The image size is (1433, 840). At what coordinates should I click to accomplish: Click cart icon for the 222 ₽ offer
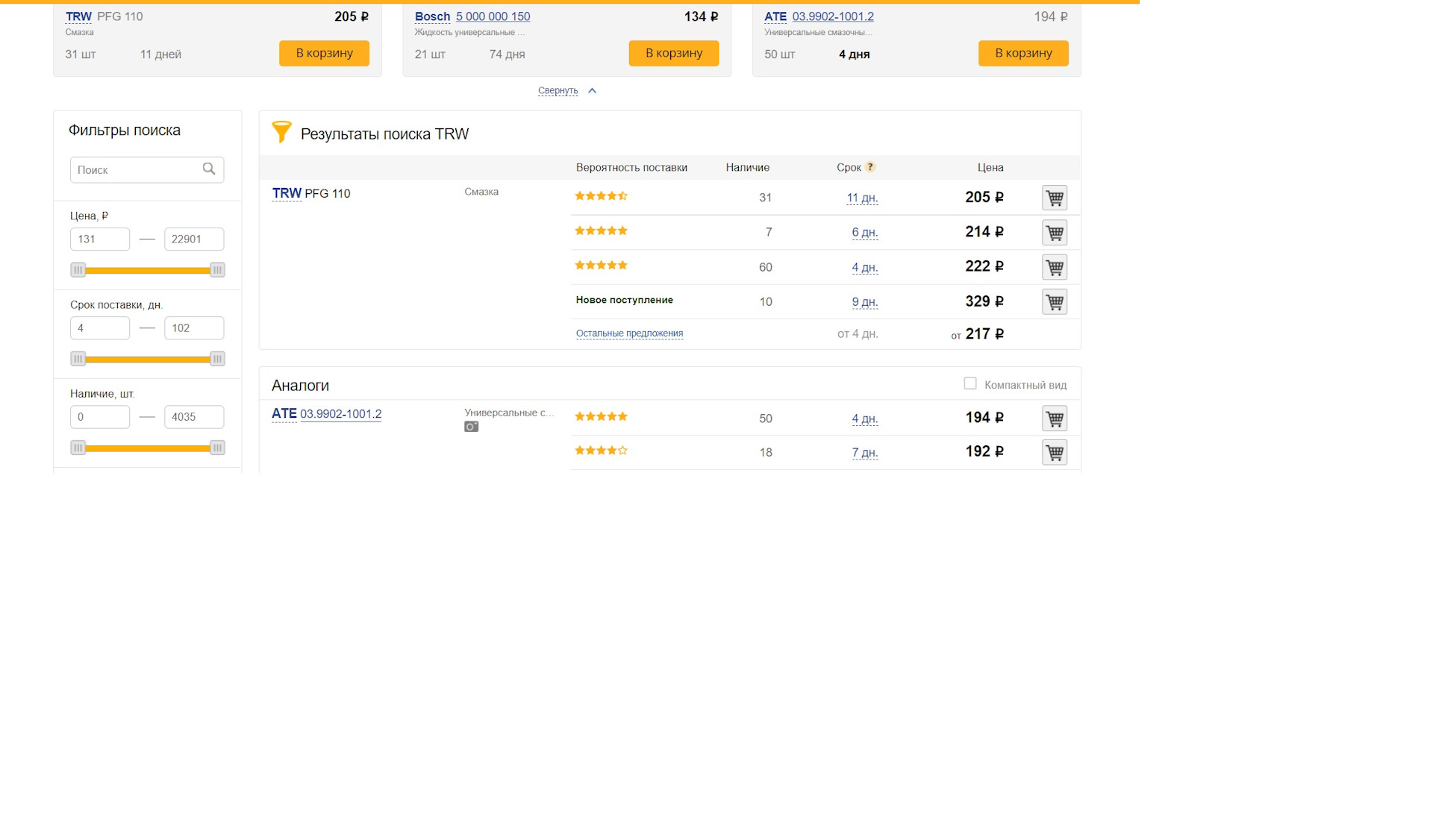(x=1054, y=267)
